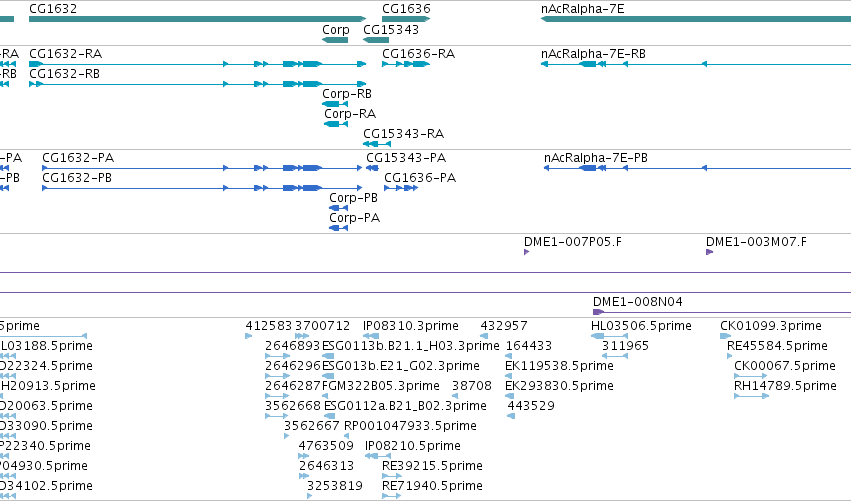Select the Corp-RA transcript label
The height and width of the screenshot is (501, 851).
tap(350, 114)
